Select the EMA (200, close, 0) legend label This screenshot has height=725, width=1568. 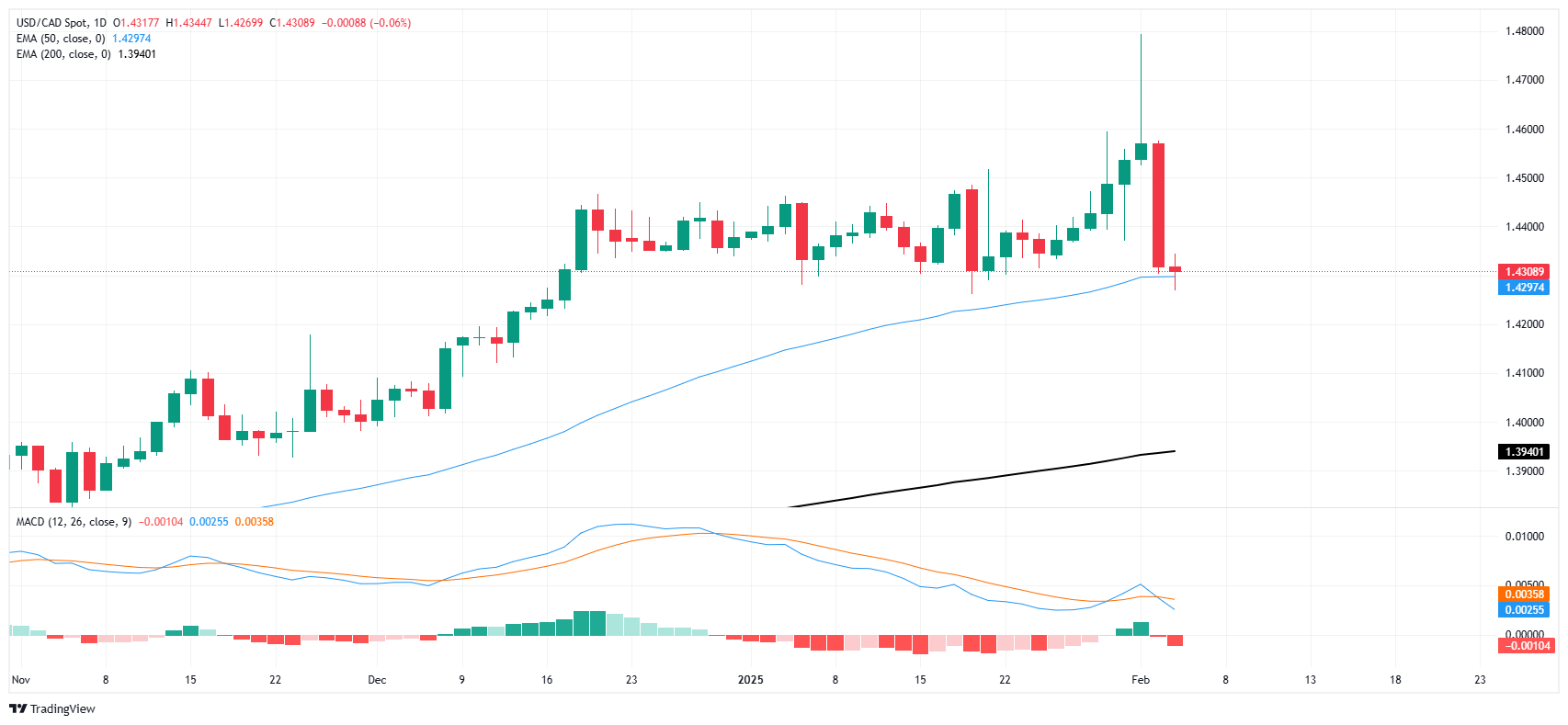[x=63, y=54]
